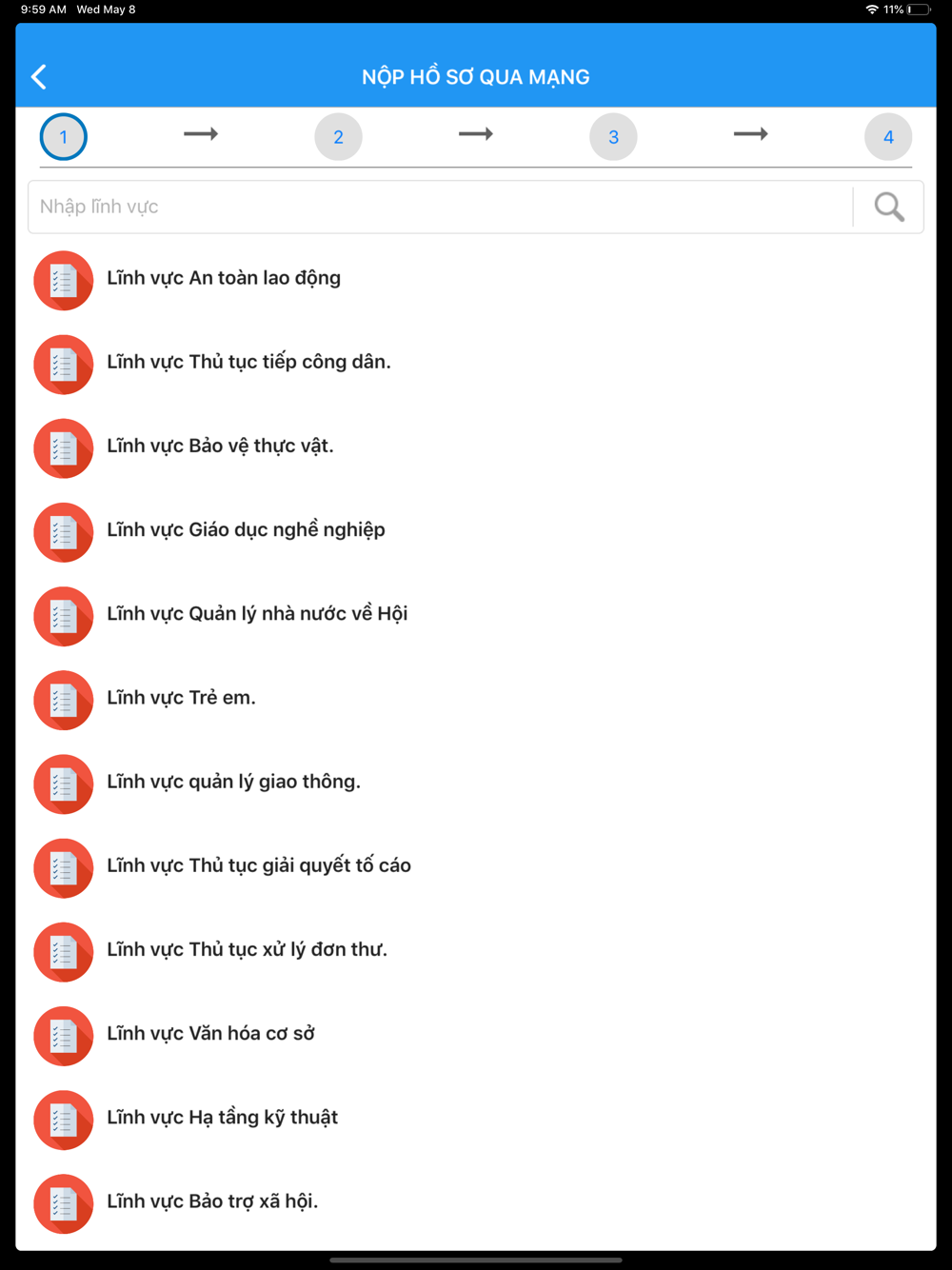The width and height of the screenshot is (952, 1270).
Task: Jump to step 2 indicator
Action: click(x=338, y=137)
